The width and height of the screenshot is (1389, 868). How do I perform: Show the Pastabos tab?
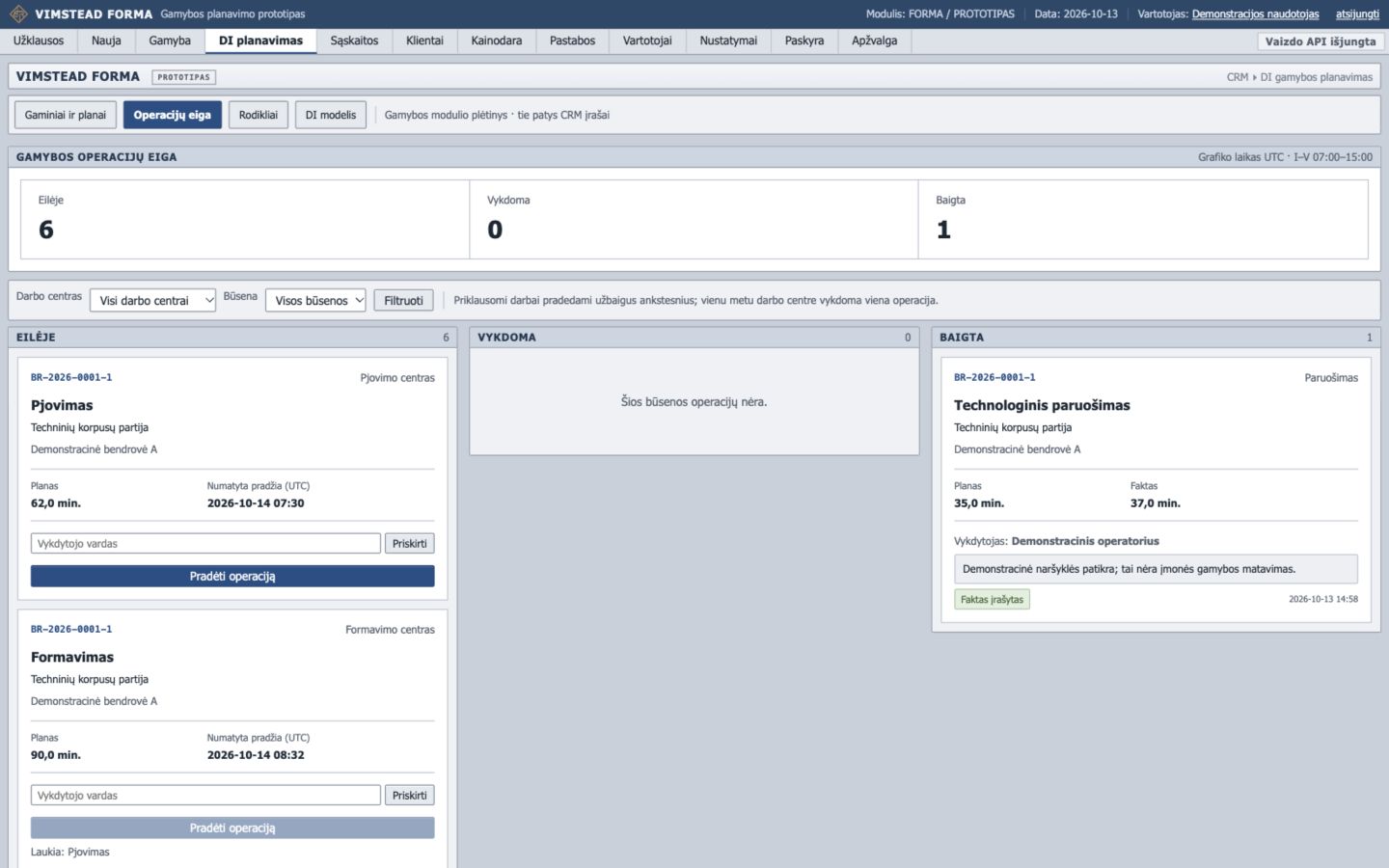pyautogui.click(x=572, y=41)
